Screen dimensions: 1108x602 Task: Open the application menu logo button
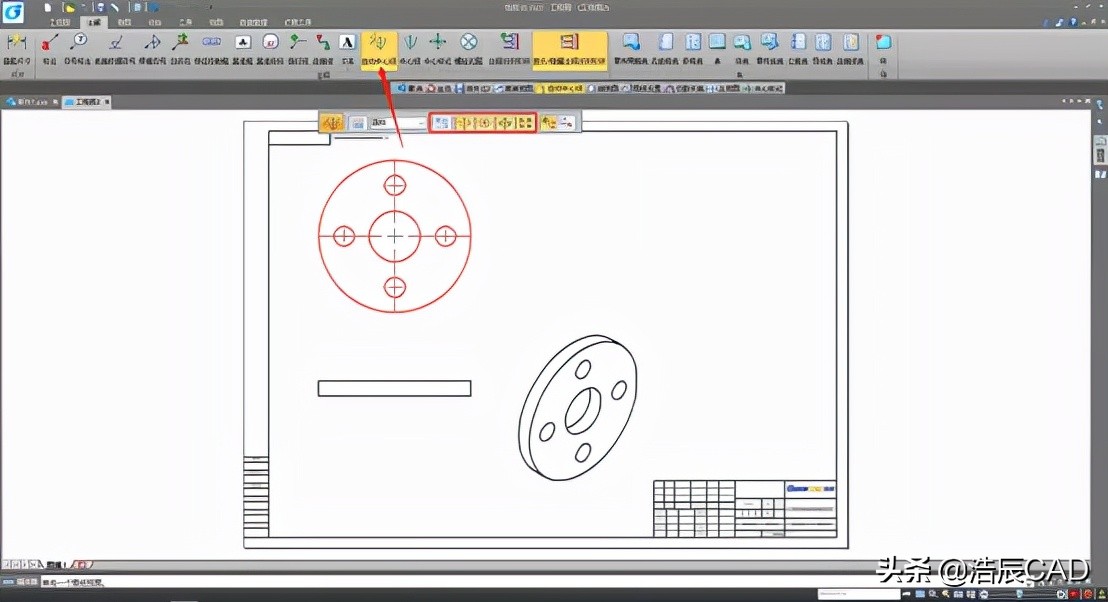(x=13, y=12)
